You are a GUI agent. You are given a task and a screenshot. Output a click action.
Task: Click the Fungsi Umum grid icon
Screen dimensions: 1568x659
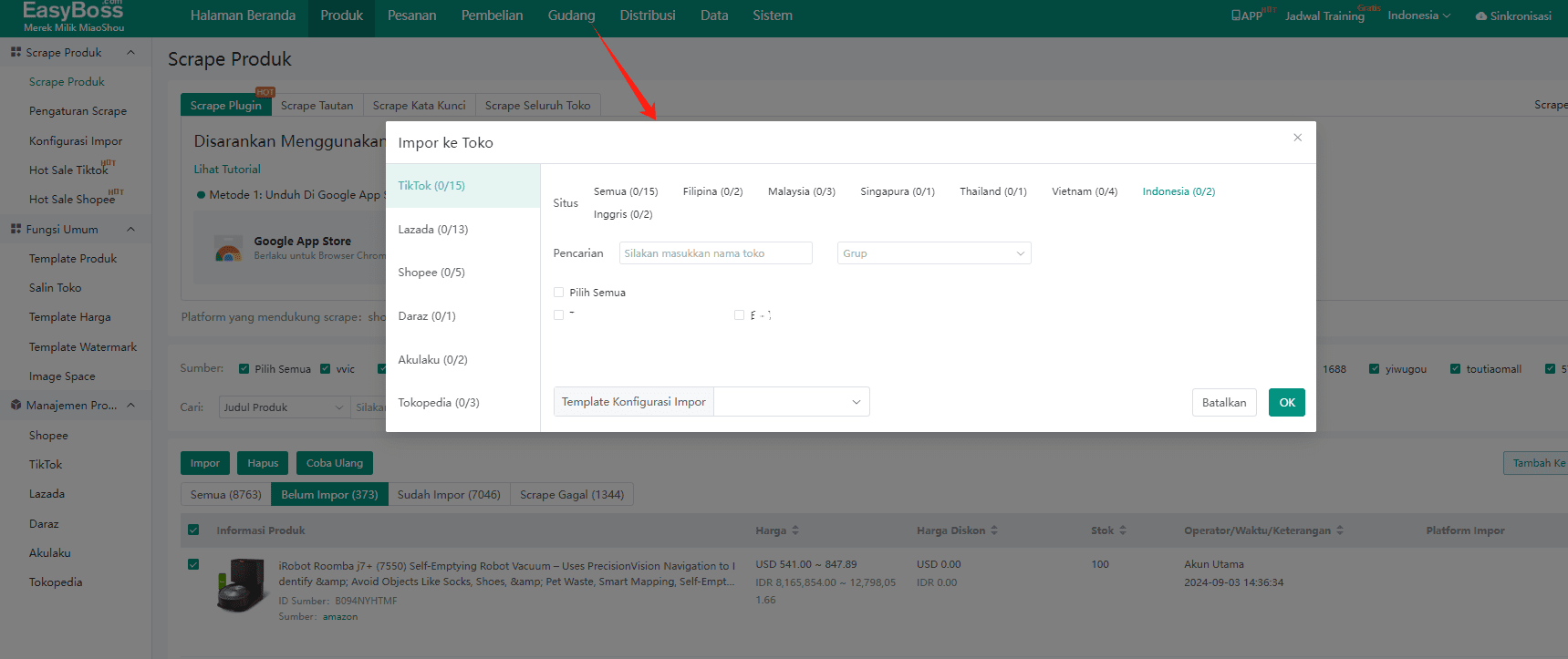(x=16, y=229)
